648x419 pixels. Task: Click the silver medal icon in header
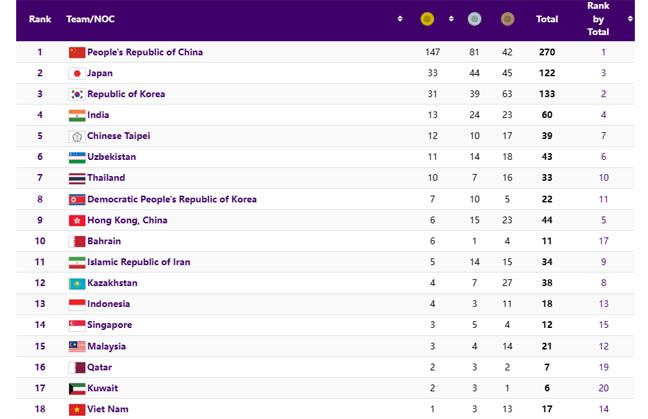click(x=475, y=18)
